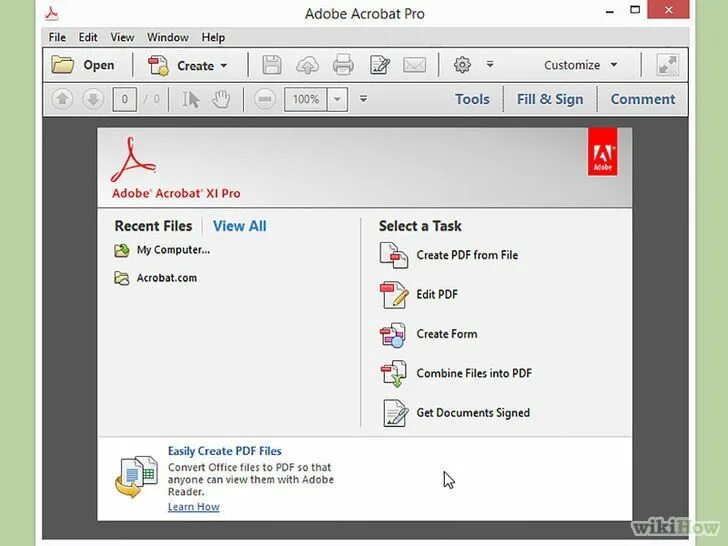728x546 pixels.
Task: Open the Comment pane
Action: 643,99
